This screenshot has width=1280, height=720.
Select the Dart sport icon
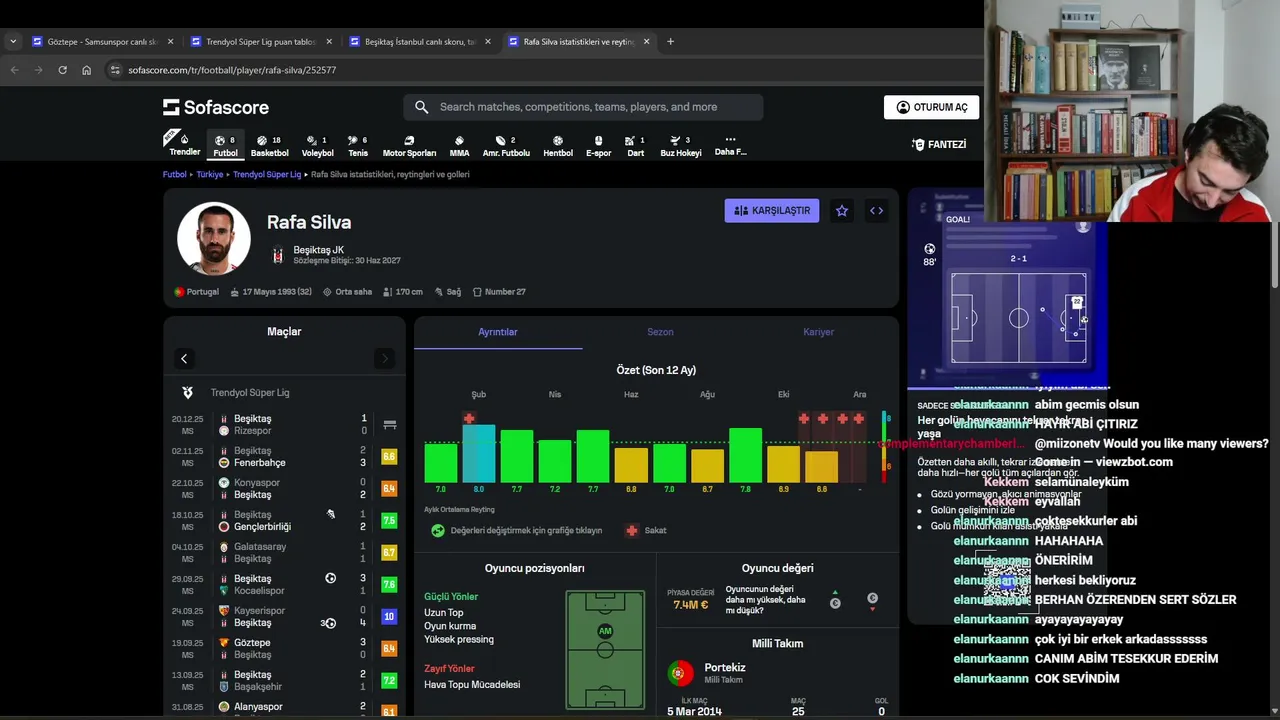click(635, 146)
